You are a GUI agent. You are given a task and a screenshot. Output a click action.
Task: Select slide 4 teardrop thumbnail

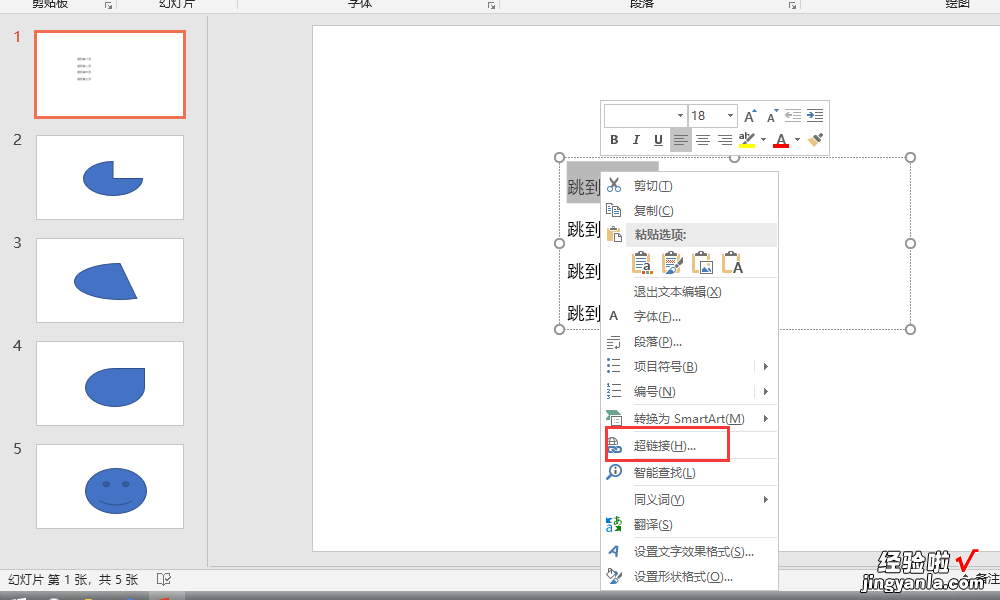[x=110, y=383]
